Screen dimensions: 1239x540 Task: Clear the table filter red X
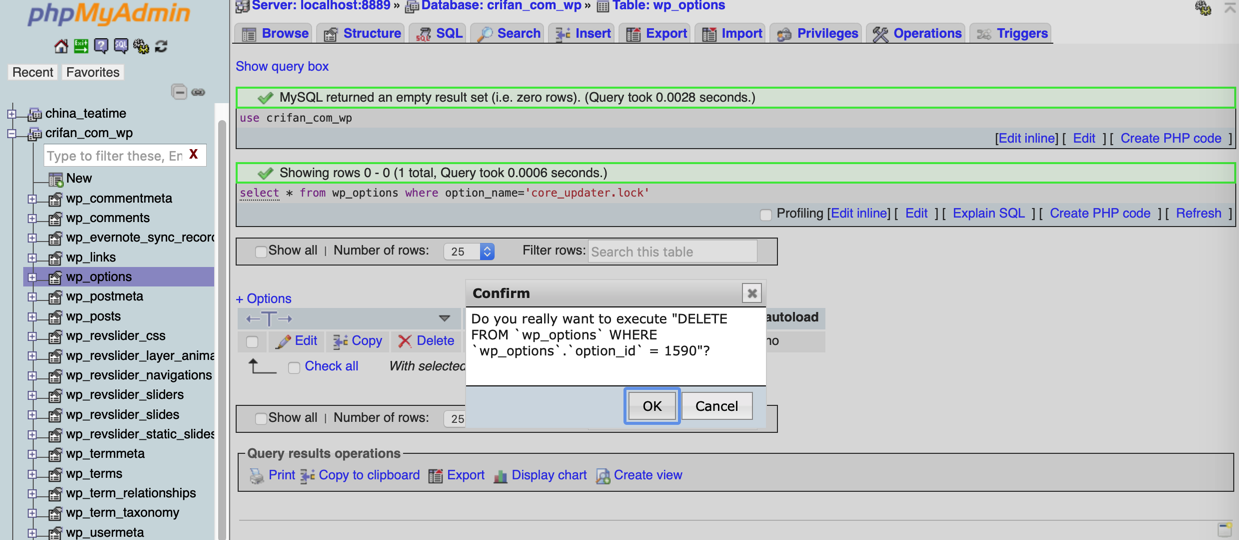[x=193, y=155]
